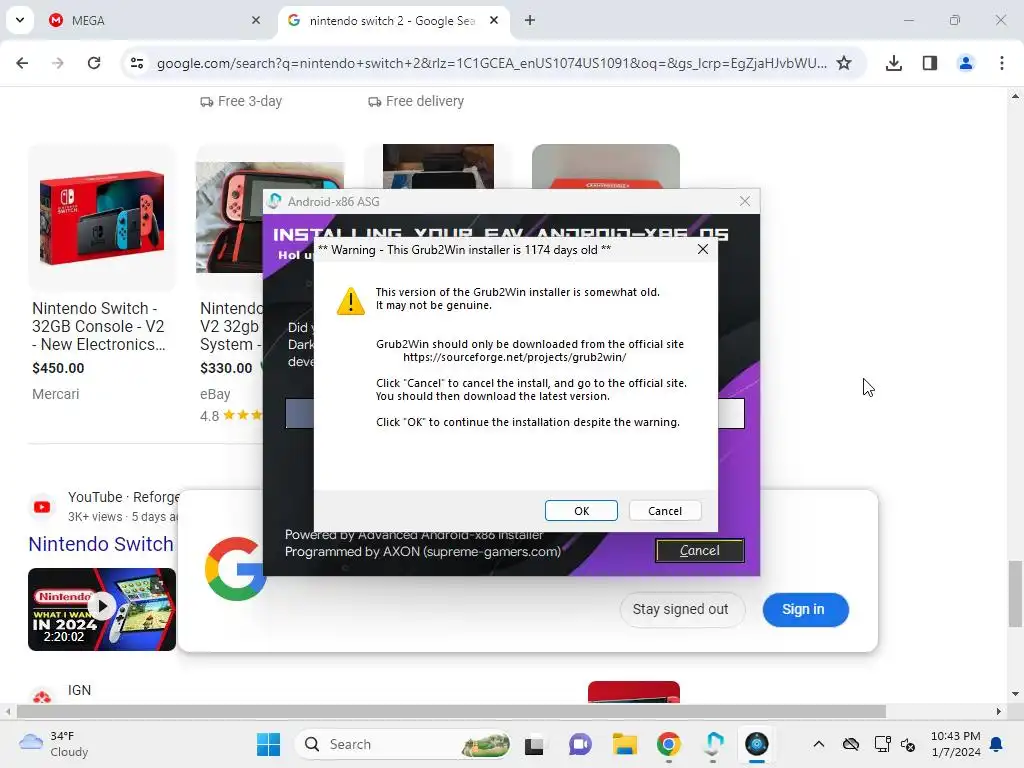Click the taskbar Search box

click(x=402, y=744)
